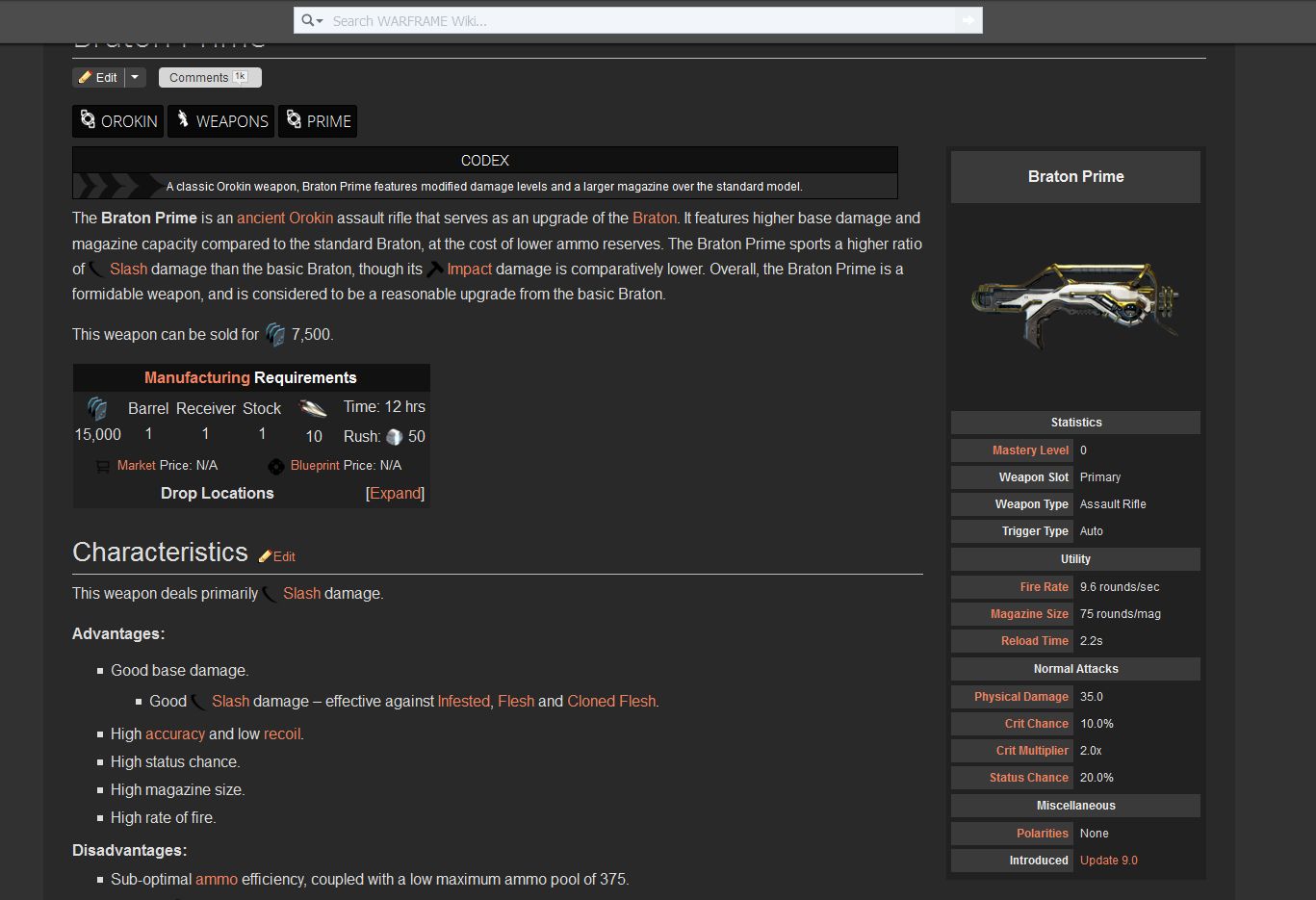Viewport: 1316px width, 900px height.
Task: Open the recoil link
Action: click(x=282, y=734)
